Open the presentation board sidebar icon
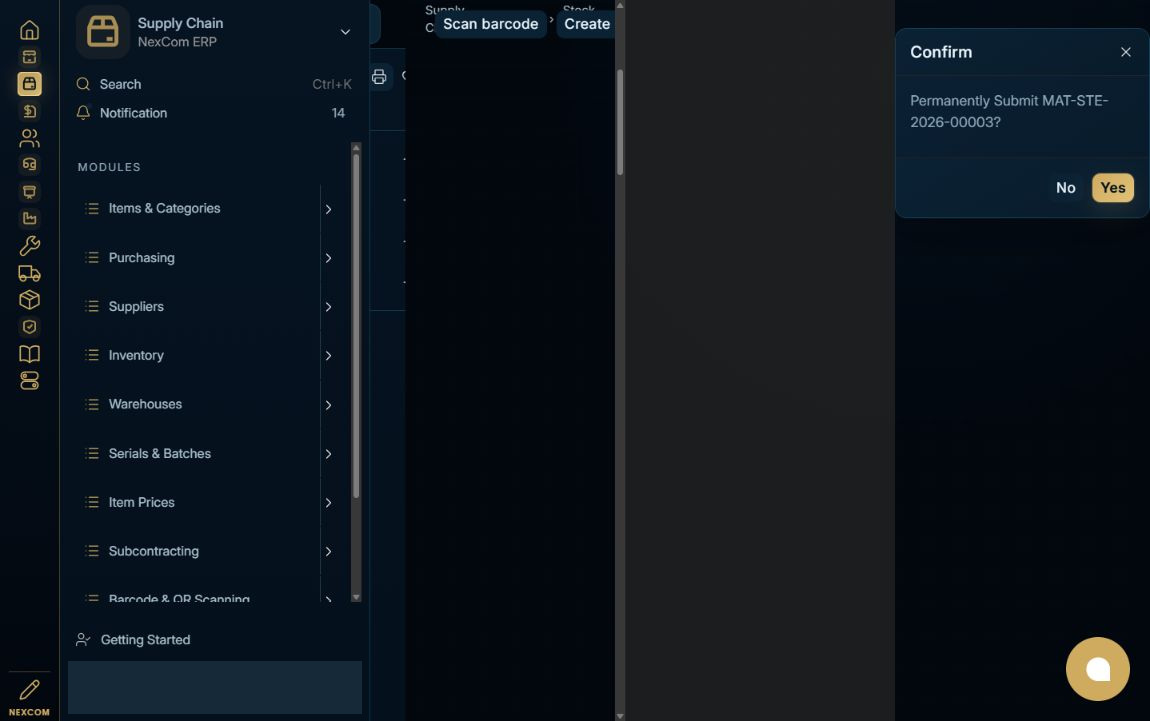Image resolution: width=1150 pixels, height=721 pixels. click(x=29, y=191)
